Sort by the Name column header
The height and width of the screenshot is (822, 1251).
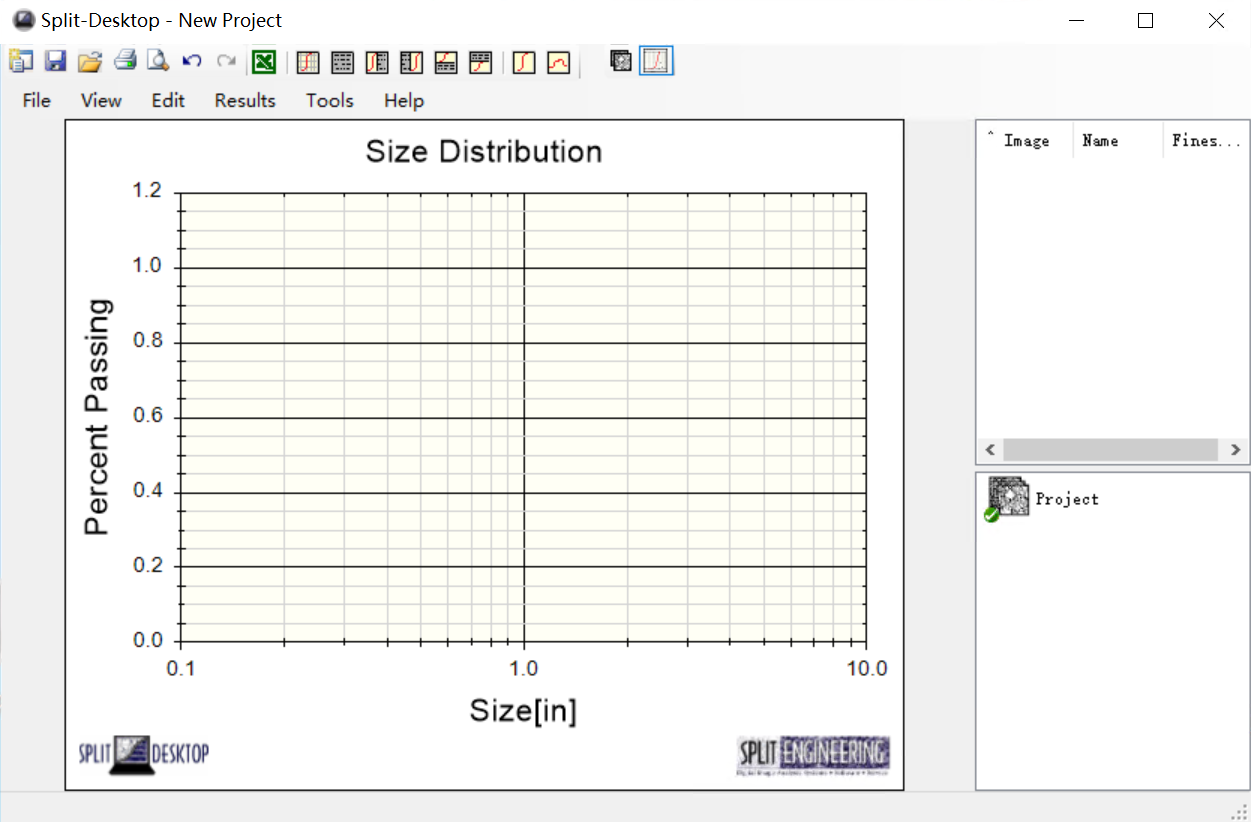tap(1118, 141)
